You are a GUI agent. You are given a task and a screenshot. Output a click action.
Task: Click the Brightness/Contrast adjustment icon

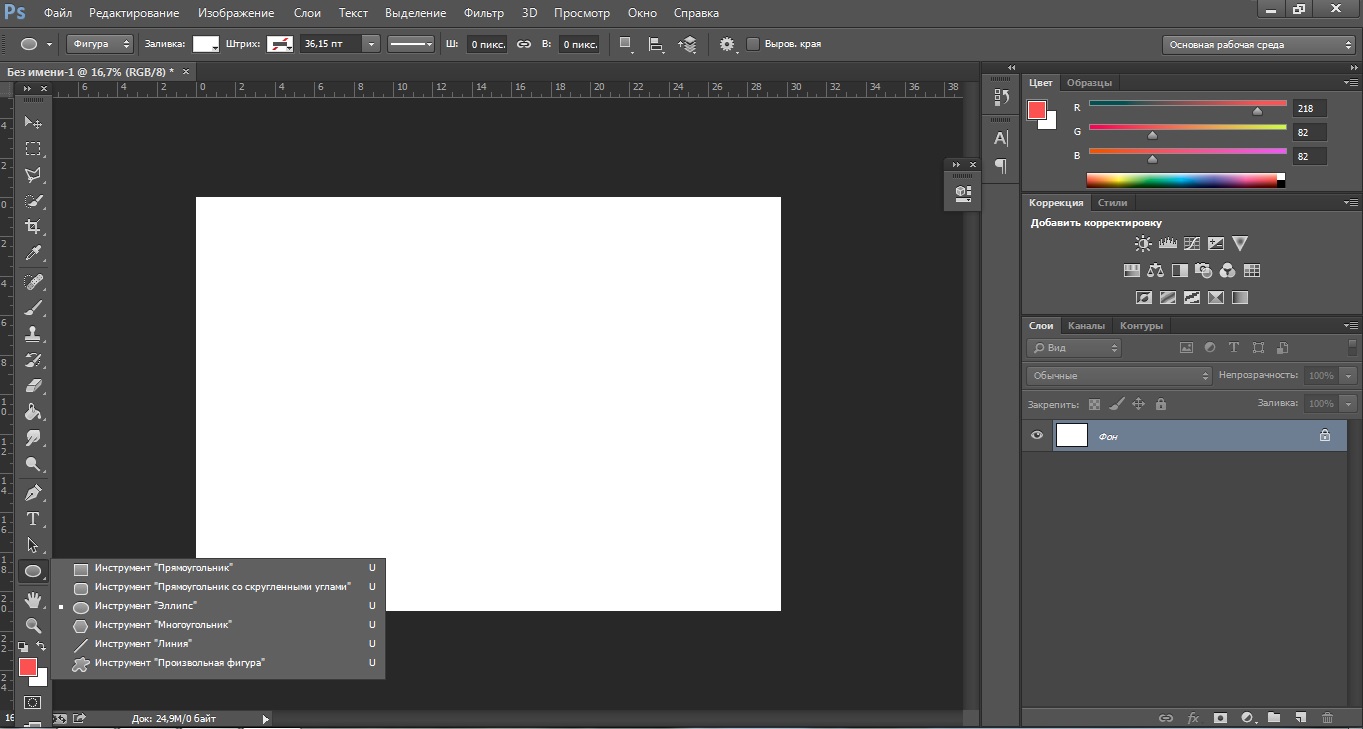tap(1143, 244)
